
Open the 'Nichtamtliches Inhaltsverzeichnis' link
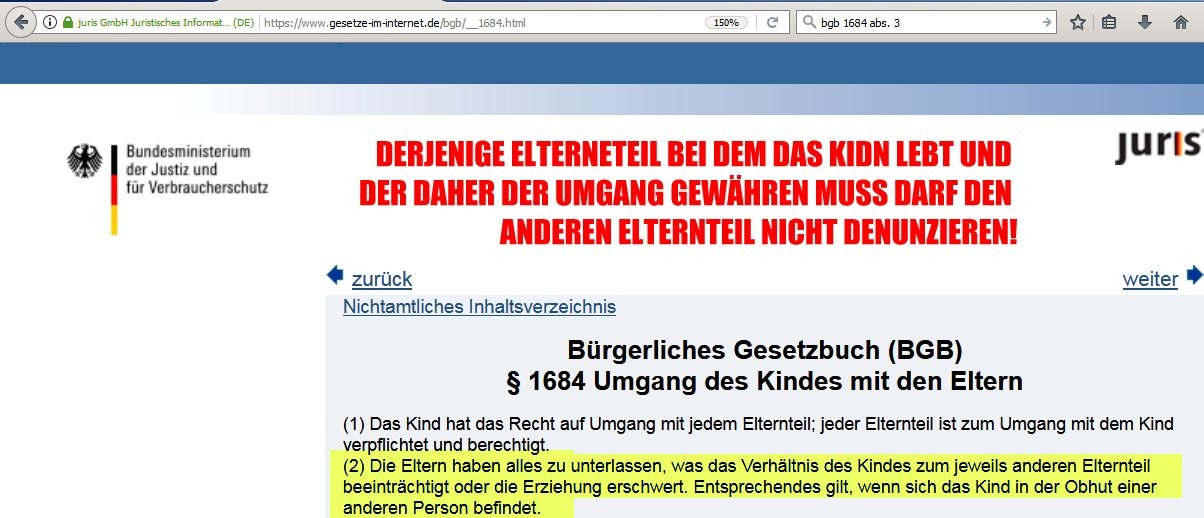point(479,307)
